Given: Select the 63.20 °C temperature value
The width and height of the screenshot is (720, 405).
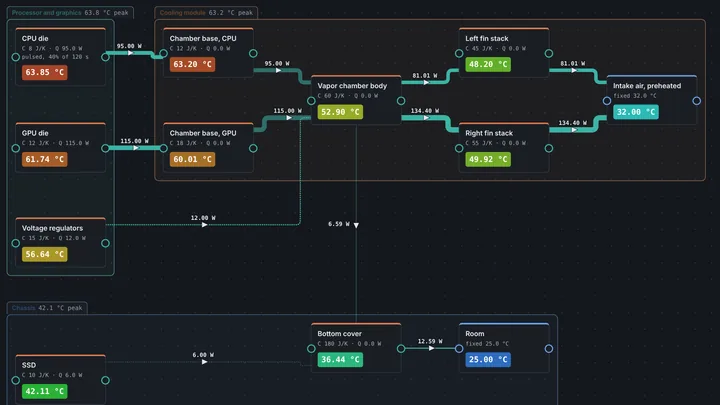Looking at the screenshot, I should [192, 64].
